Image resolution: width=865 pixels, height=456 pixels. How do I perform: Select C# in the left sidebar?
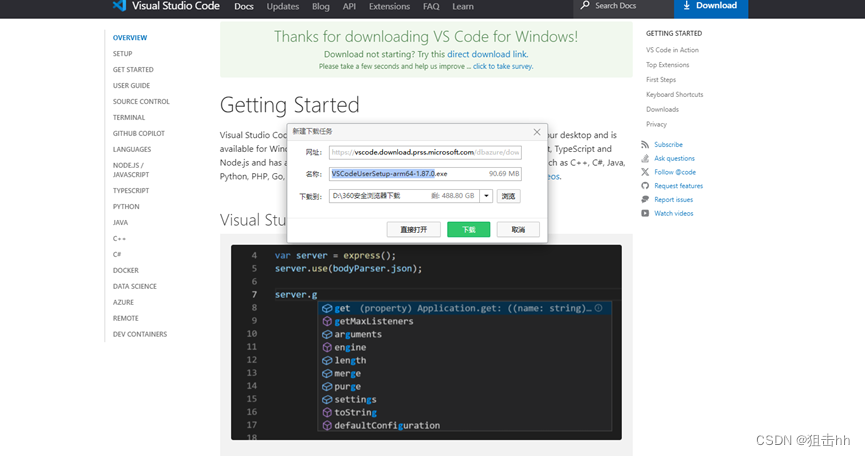pos(117,255)
